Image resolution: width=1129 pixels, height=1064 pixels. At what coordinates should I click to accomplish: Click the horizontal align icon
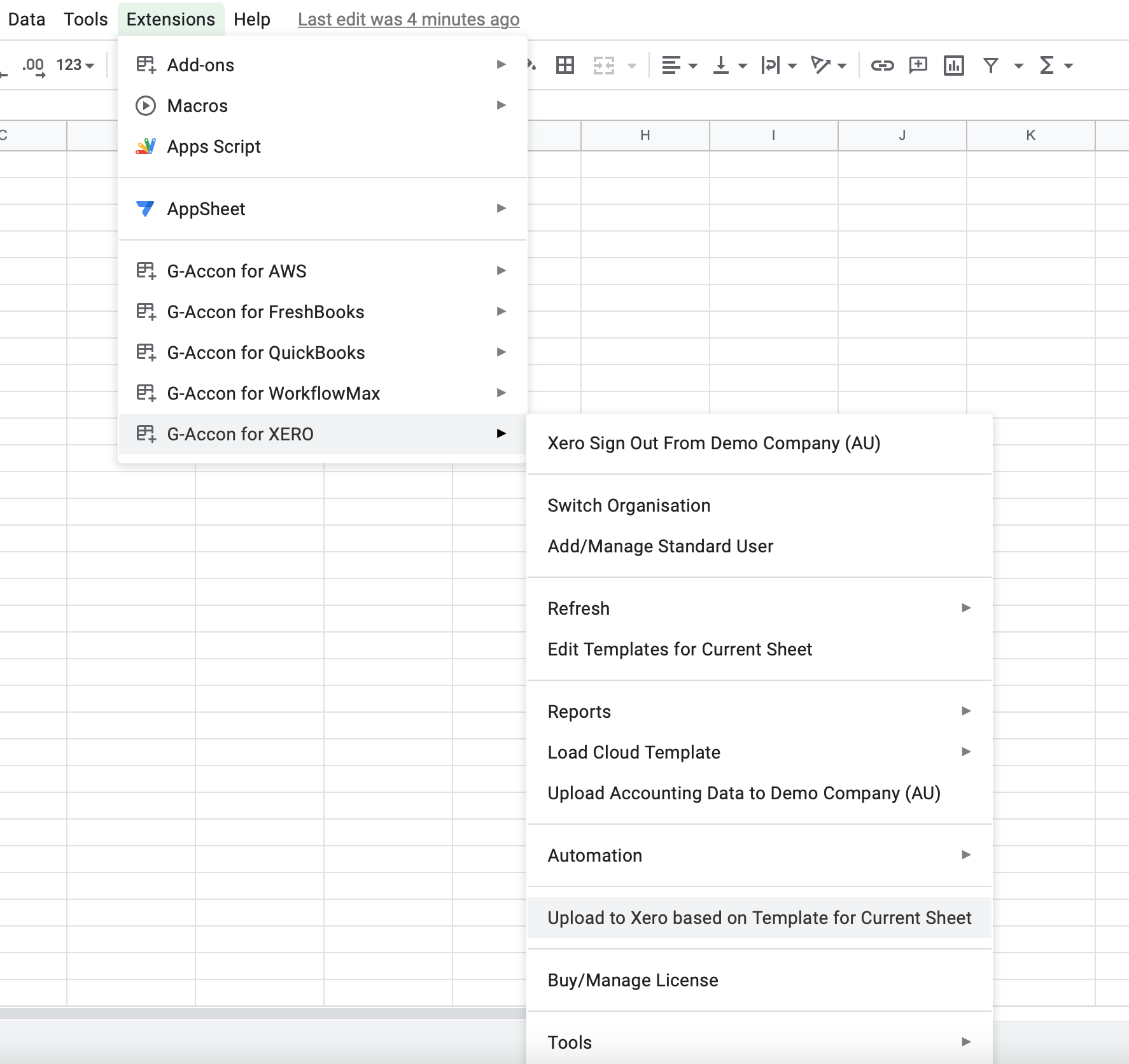point(671,65)
